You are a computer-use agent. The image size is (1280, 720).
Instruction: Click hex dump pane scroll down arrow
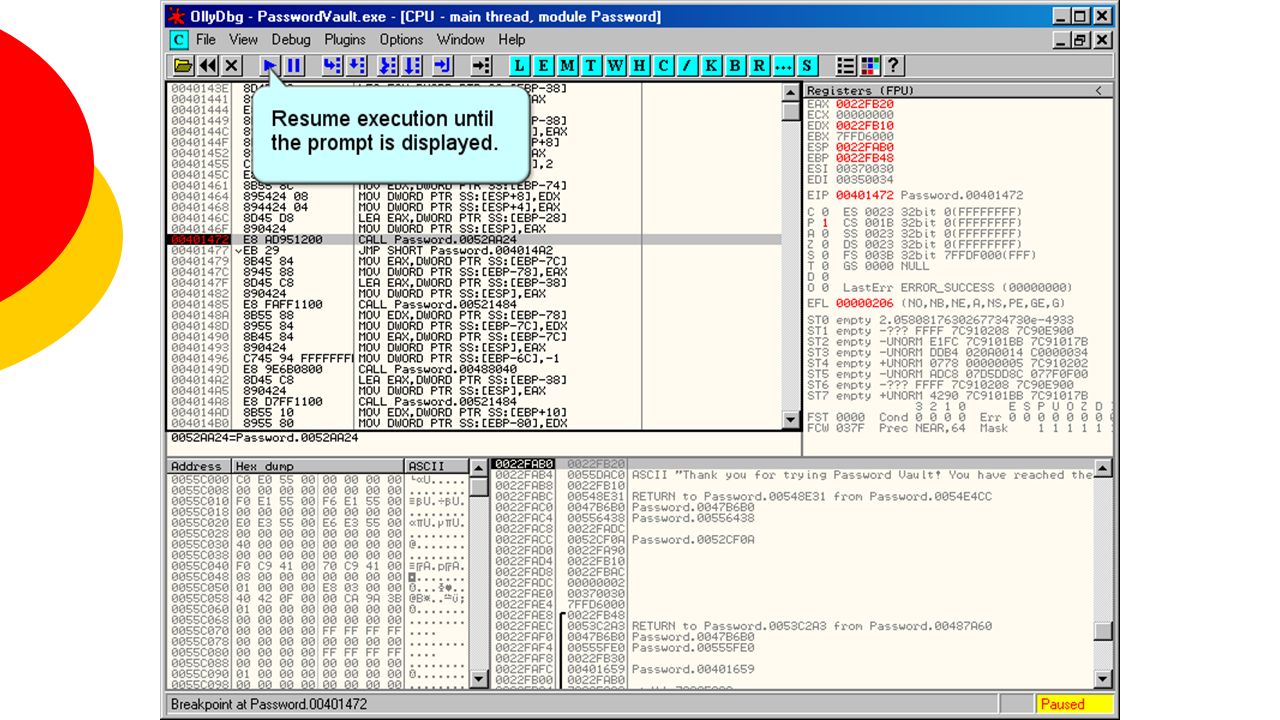[x=480, y=679]
